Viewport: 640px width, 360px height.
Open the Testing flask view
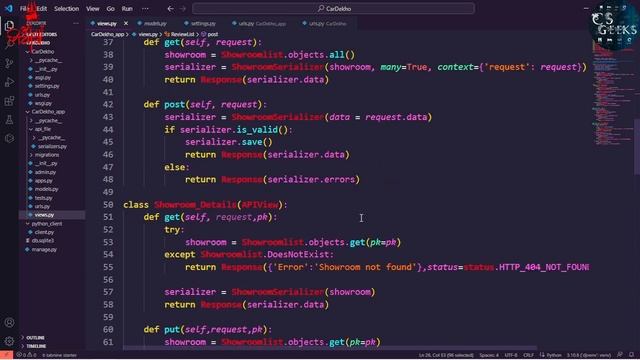[9, 120]
